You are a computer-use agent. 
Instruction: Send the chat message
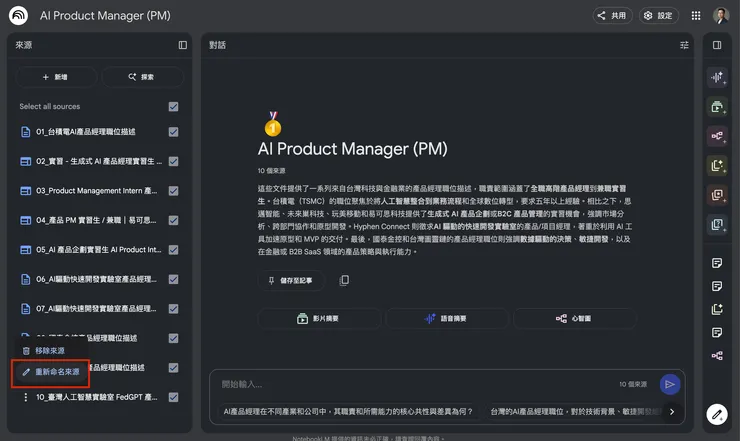tap(670, 384)
